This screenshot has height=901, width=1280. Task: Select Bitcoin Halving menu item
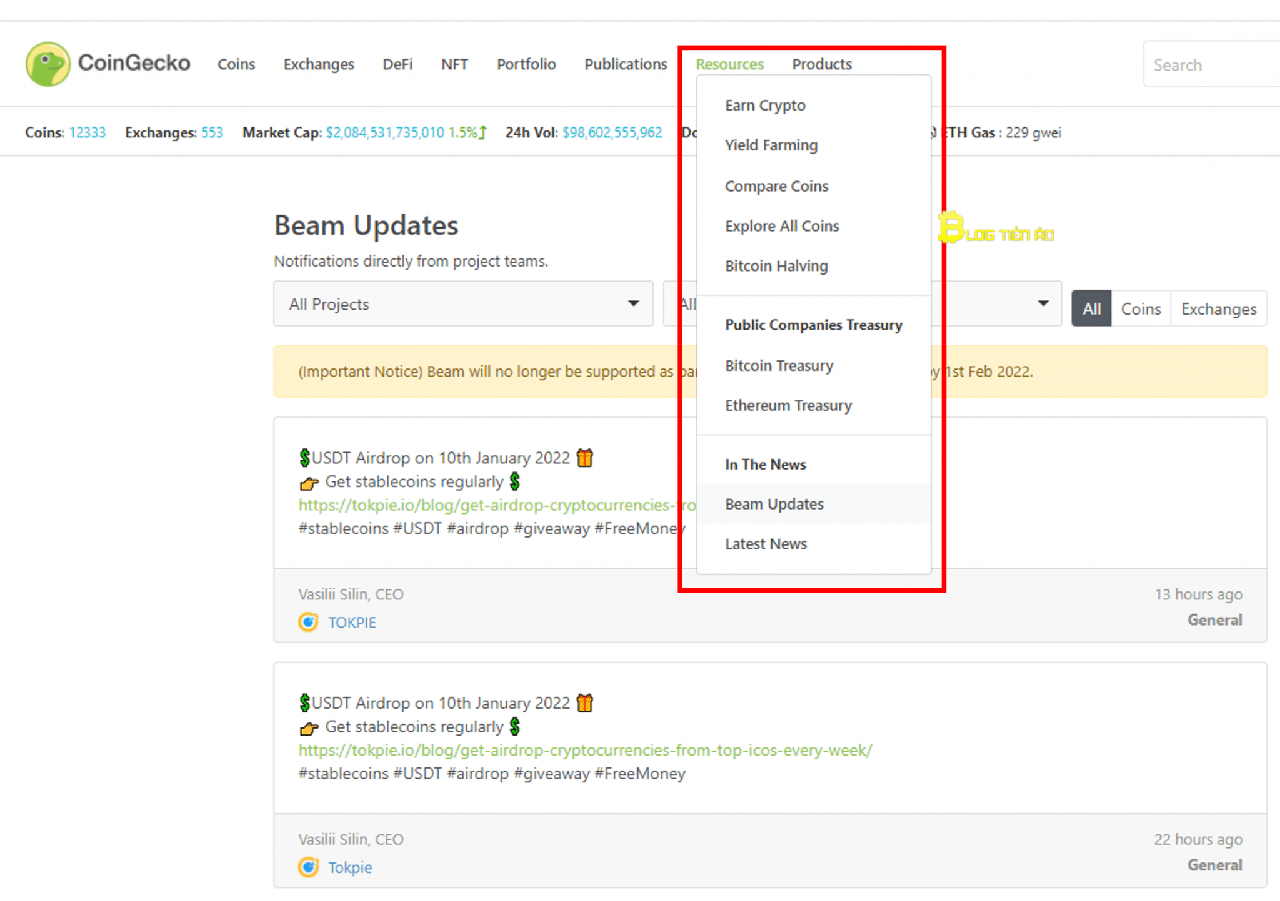click(x=776, y=266)
